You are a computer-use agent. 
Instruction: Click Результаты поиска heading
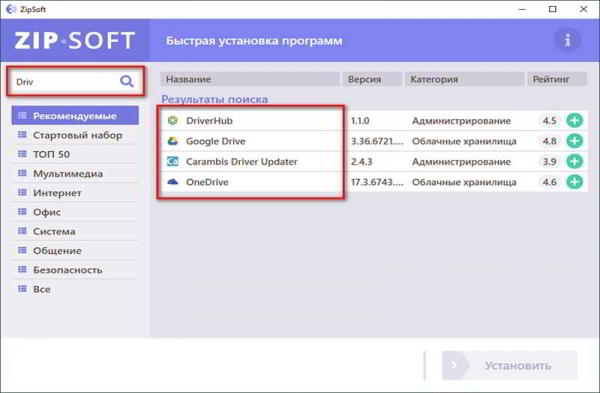[x=215, y=99]
